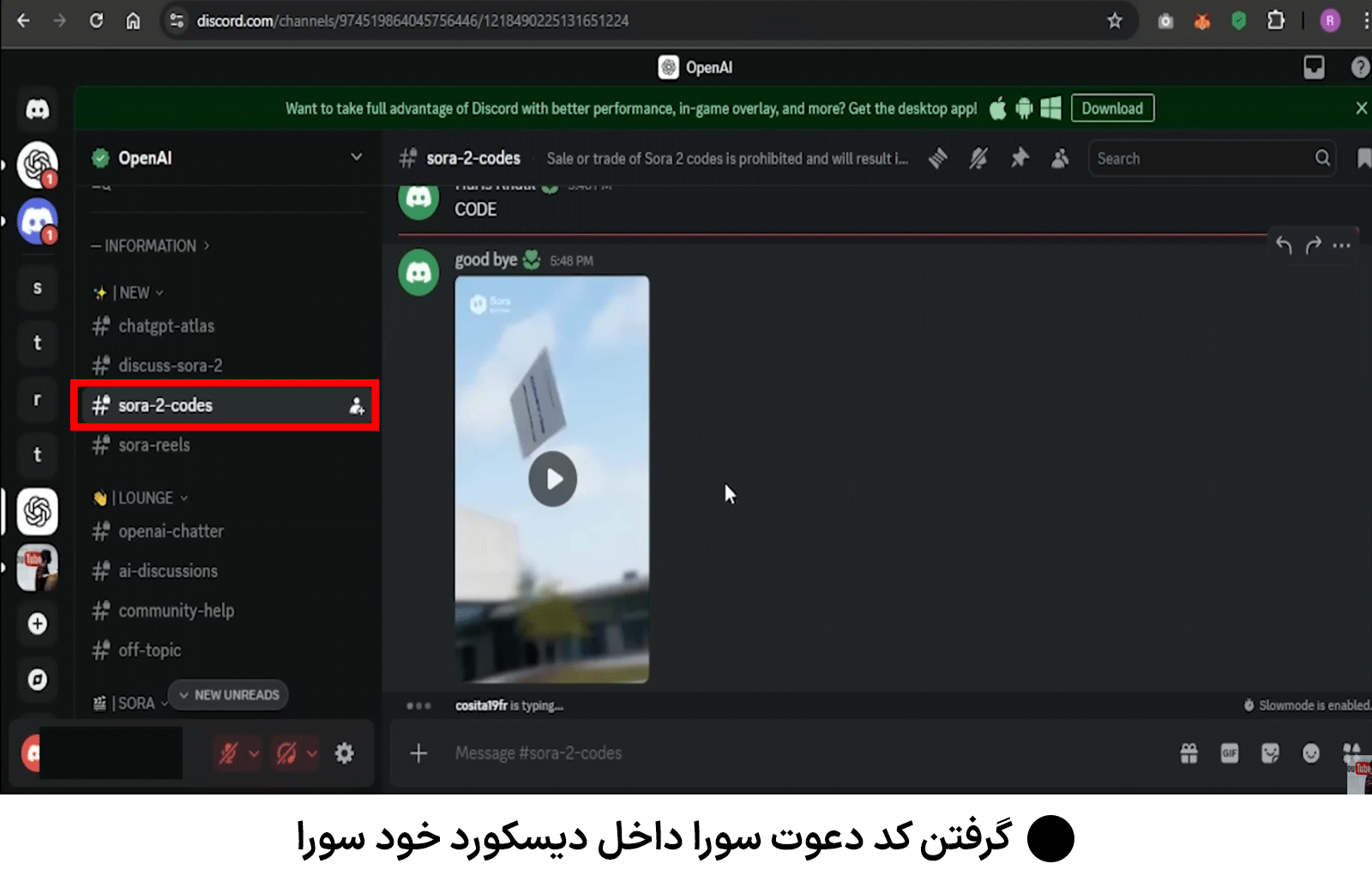Collapse the LOUNGE category

[141, 498]
